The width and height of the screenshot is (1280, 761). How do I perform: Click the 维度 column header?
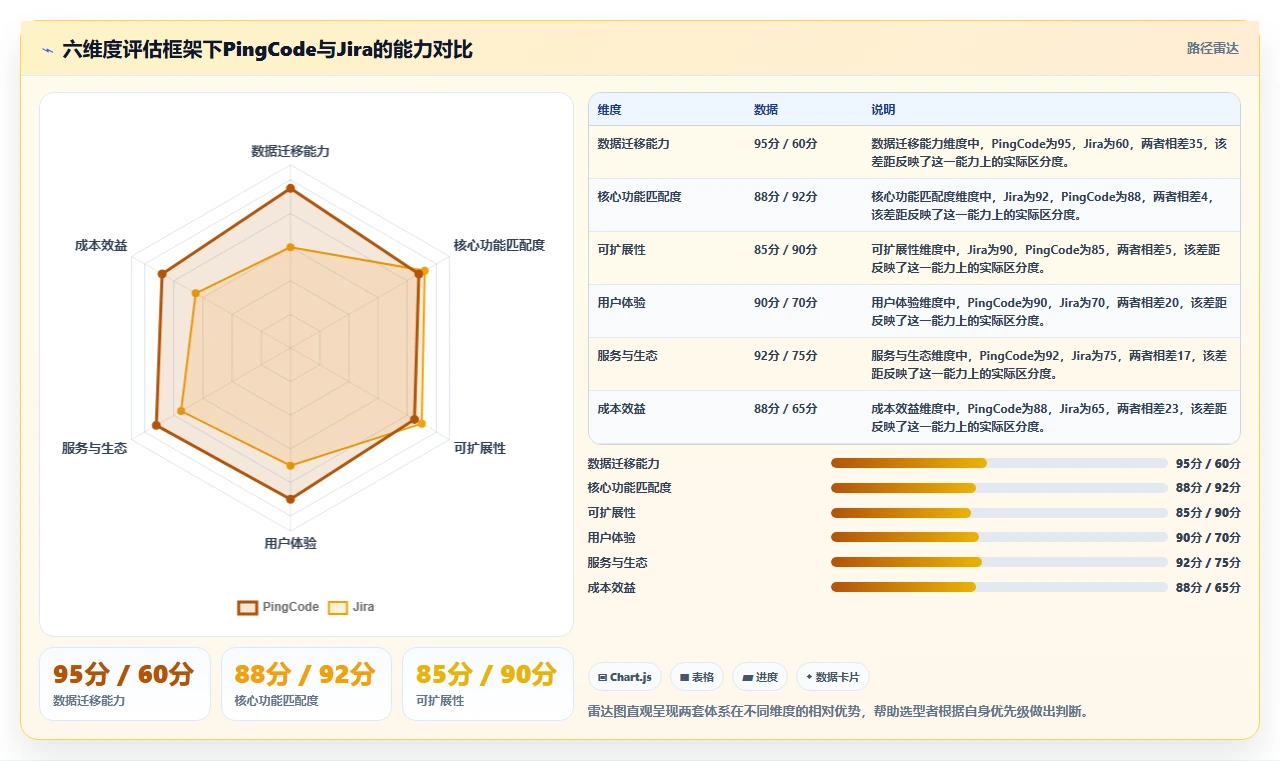click(609, 109)
